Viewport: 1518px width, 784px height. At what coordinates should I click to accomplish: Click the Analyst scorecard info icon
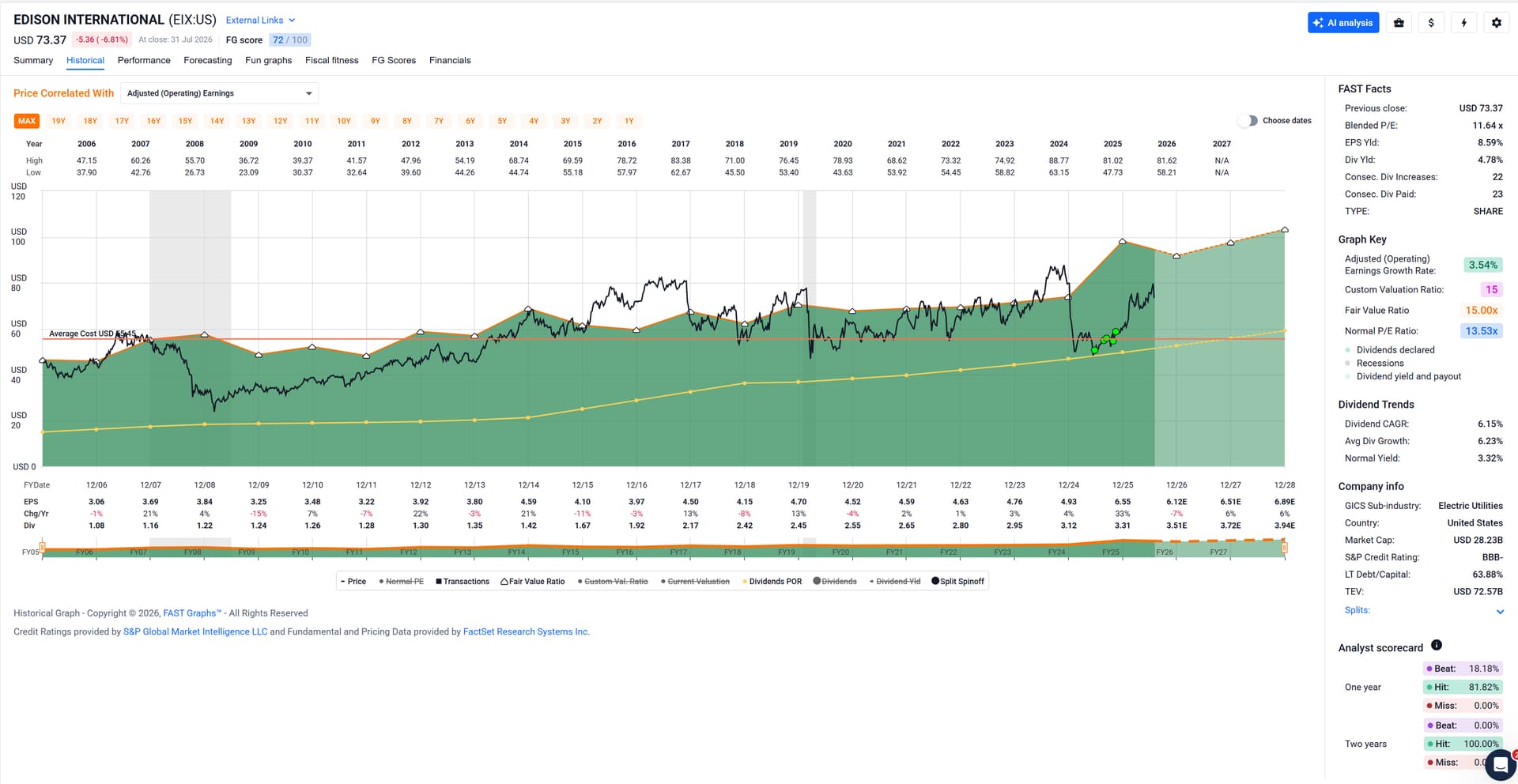[1437, 645]
